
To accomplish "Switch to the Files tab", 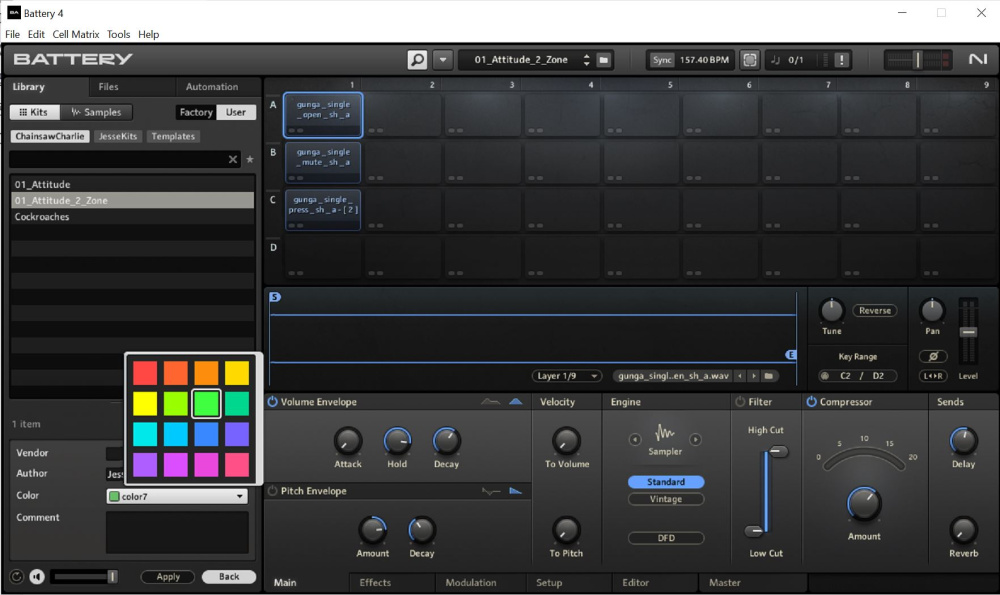I will coord(108,87).
